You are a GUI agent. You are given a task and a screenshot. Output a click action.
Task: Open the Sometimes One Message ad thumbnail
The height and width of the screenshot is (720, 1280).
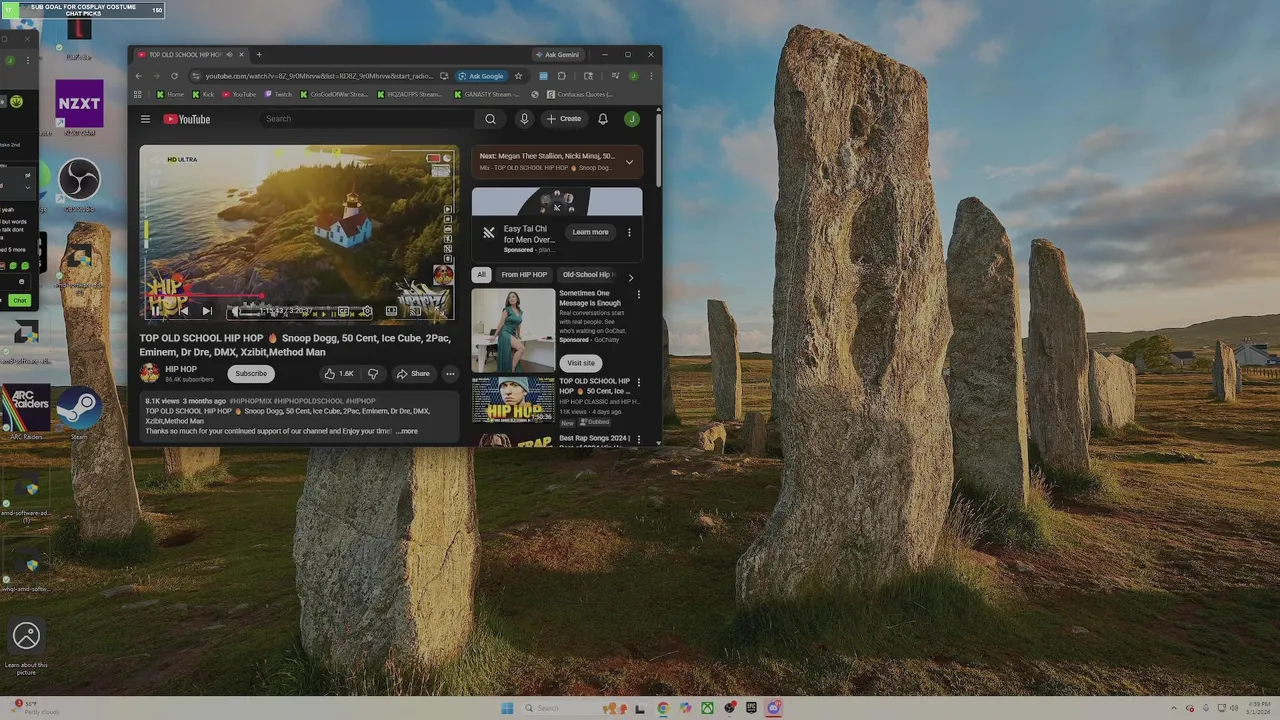[513, 330]
